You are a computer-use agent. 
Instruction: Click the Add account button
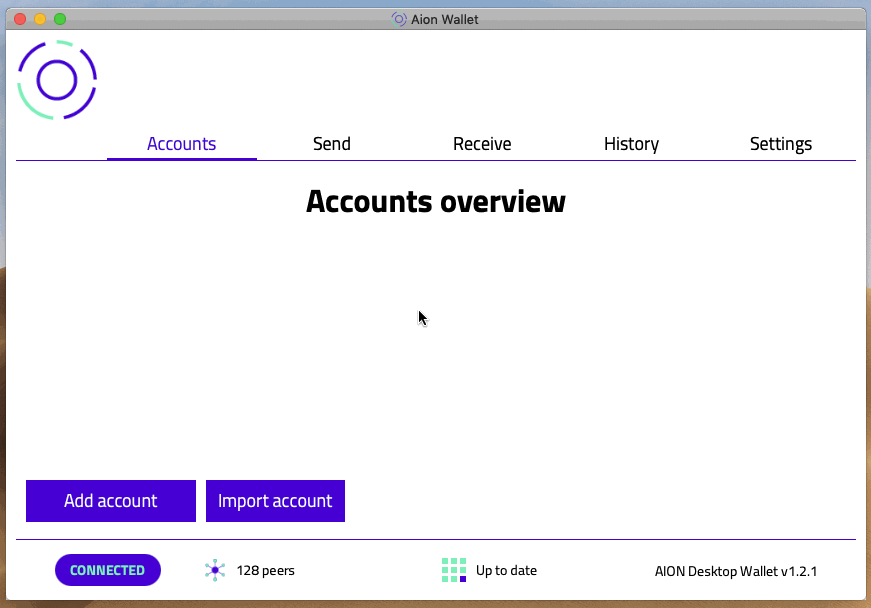(111, 501)
